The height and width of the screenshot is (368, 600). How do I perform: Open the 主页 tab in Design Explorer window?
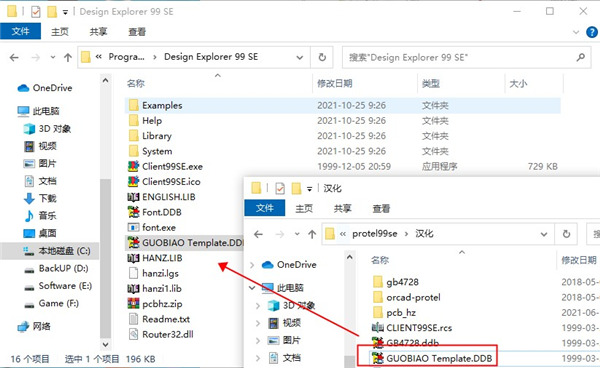(60, 32)
